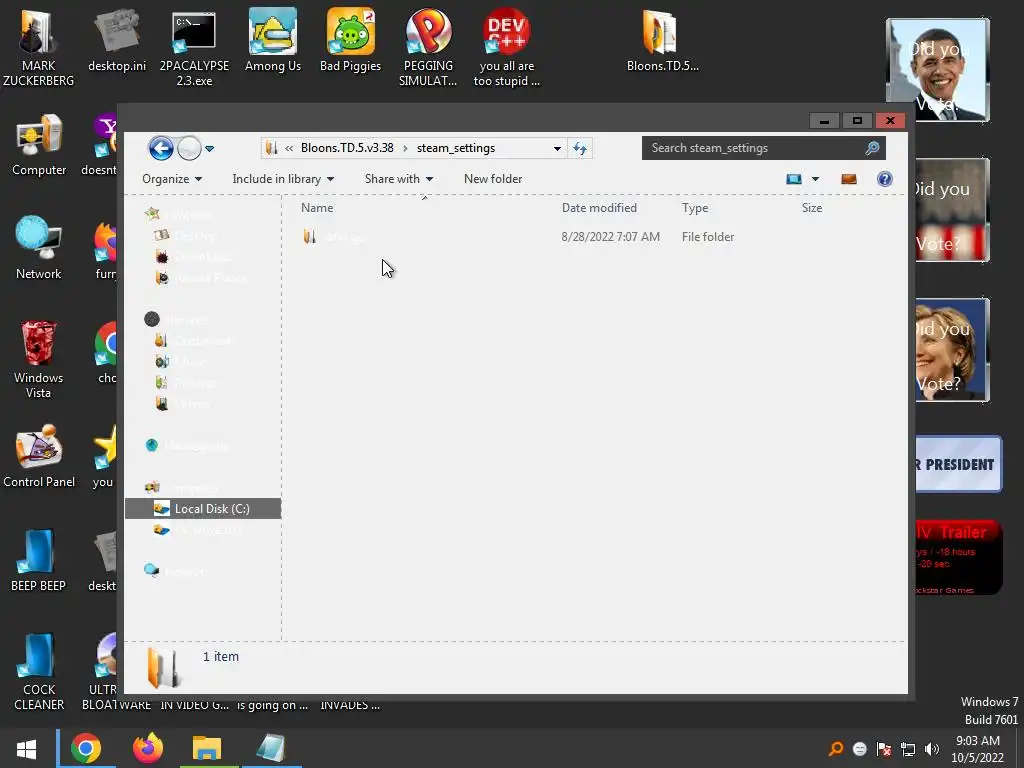Create a New folder

(x=493, y=179)
